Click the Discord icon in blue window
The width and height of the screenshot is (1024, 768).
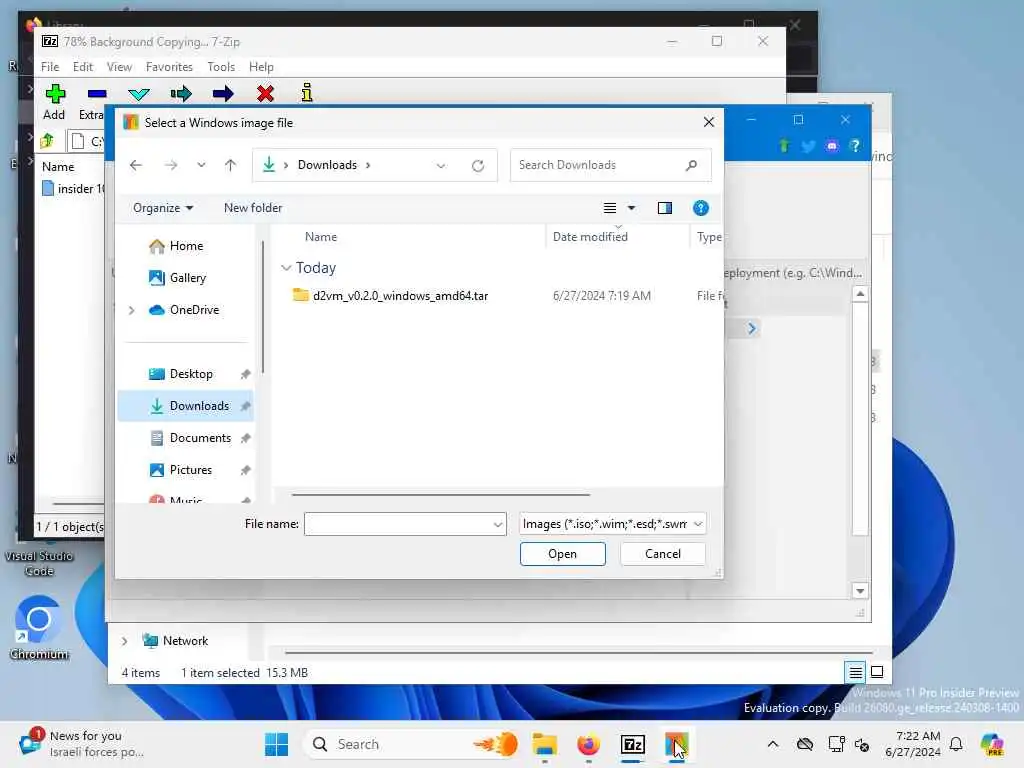click(831, 146)
